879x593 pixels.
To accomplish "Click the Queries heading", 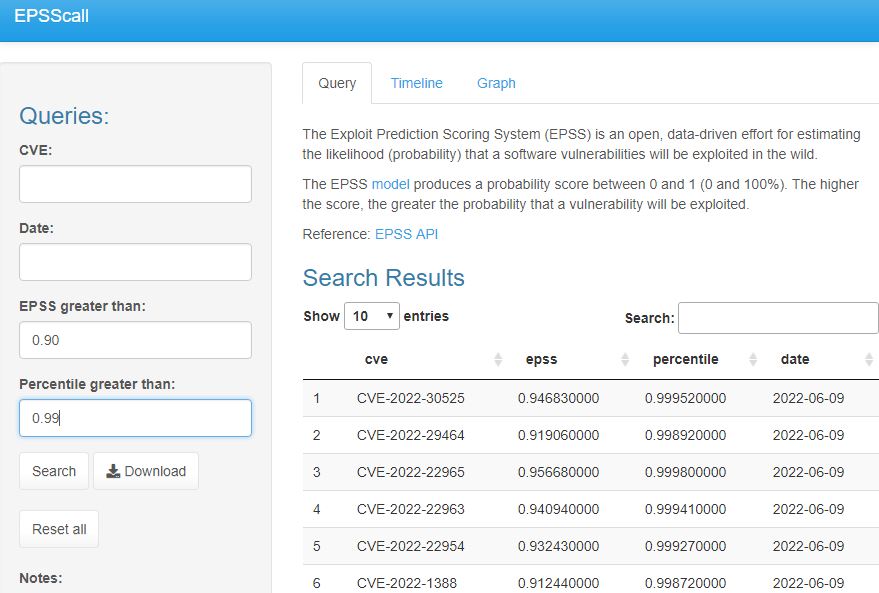I will 64,116.
